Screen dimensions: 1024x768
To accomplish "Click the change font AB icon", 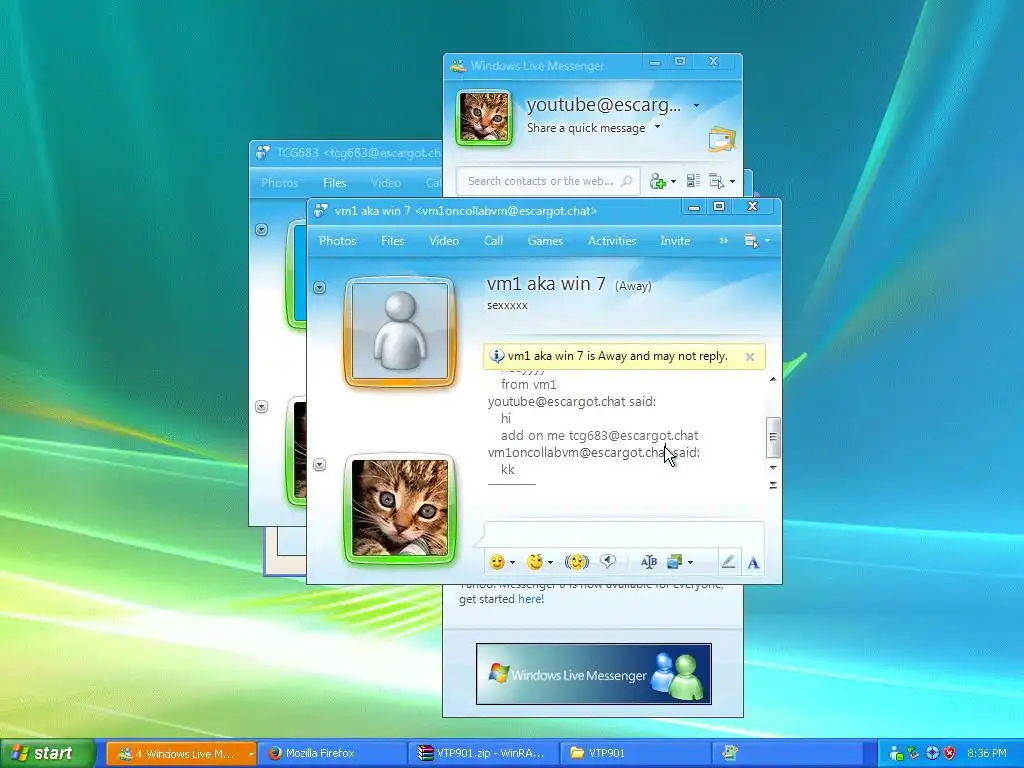I will coord(648,562).
